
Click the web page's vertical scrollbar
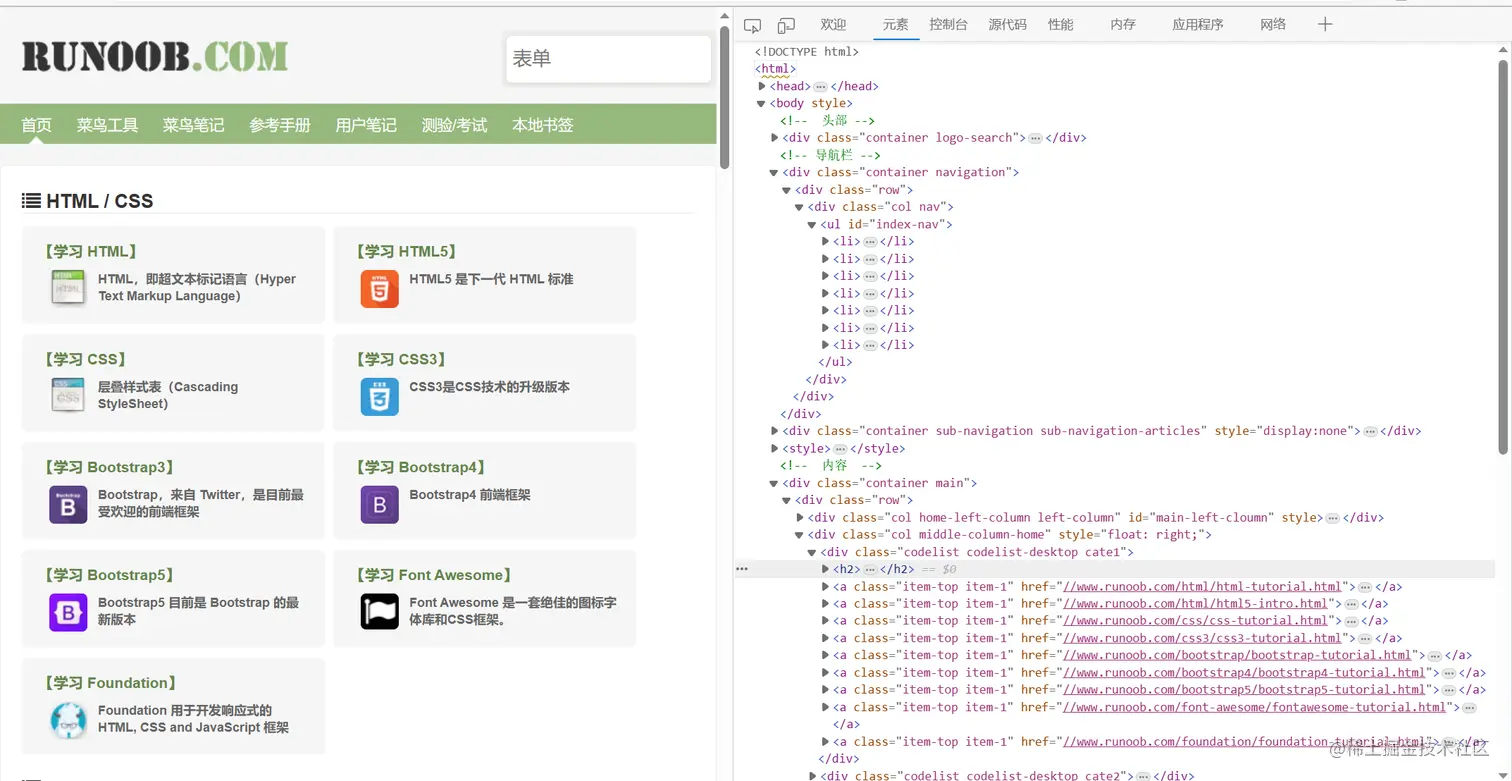point(724,98)
